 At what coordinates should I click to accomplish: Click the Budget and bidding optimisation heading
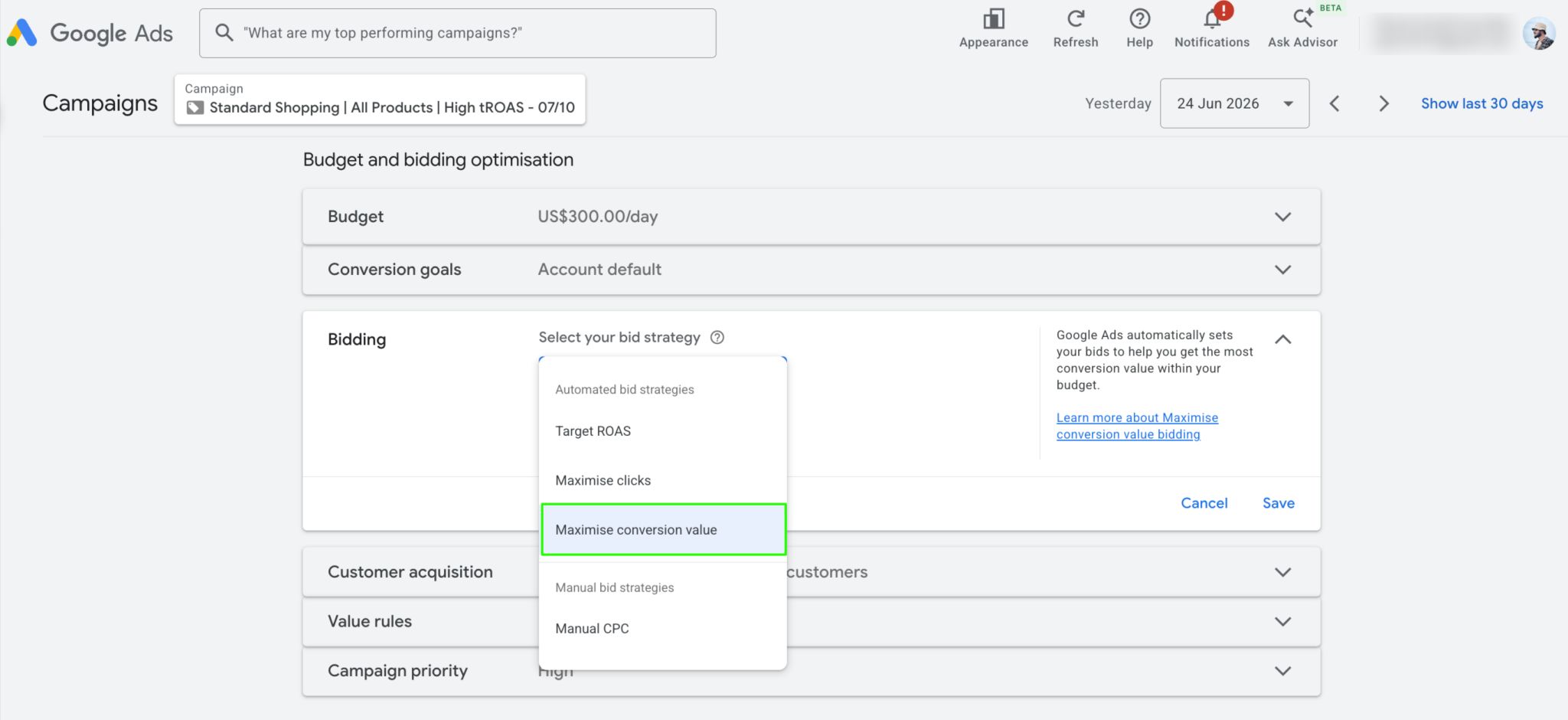click(x=438, y=159)
